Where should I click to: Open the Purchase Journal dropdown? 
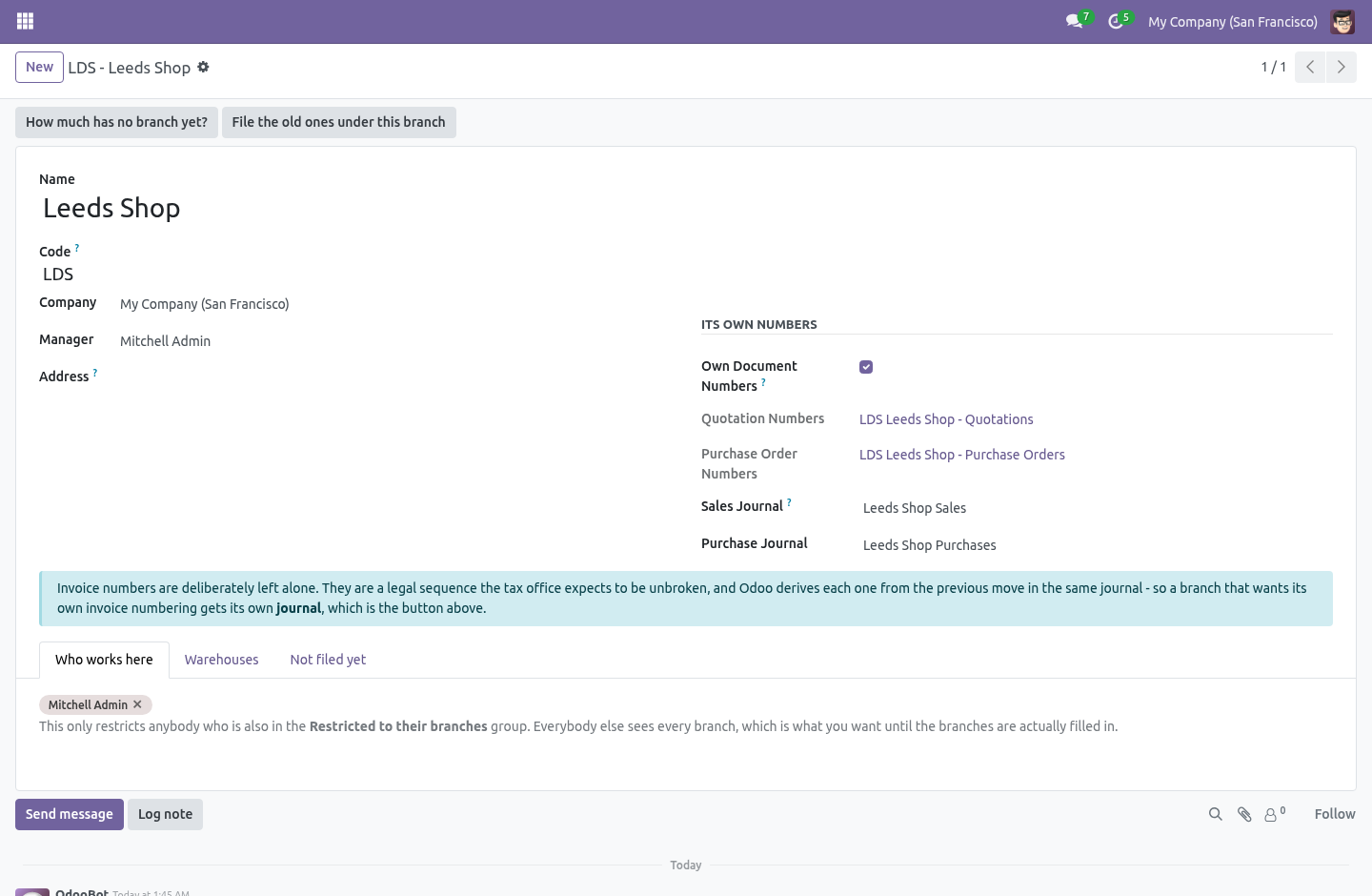1096,545
